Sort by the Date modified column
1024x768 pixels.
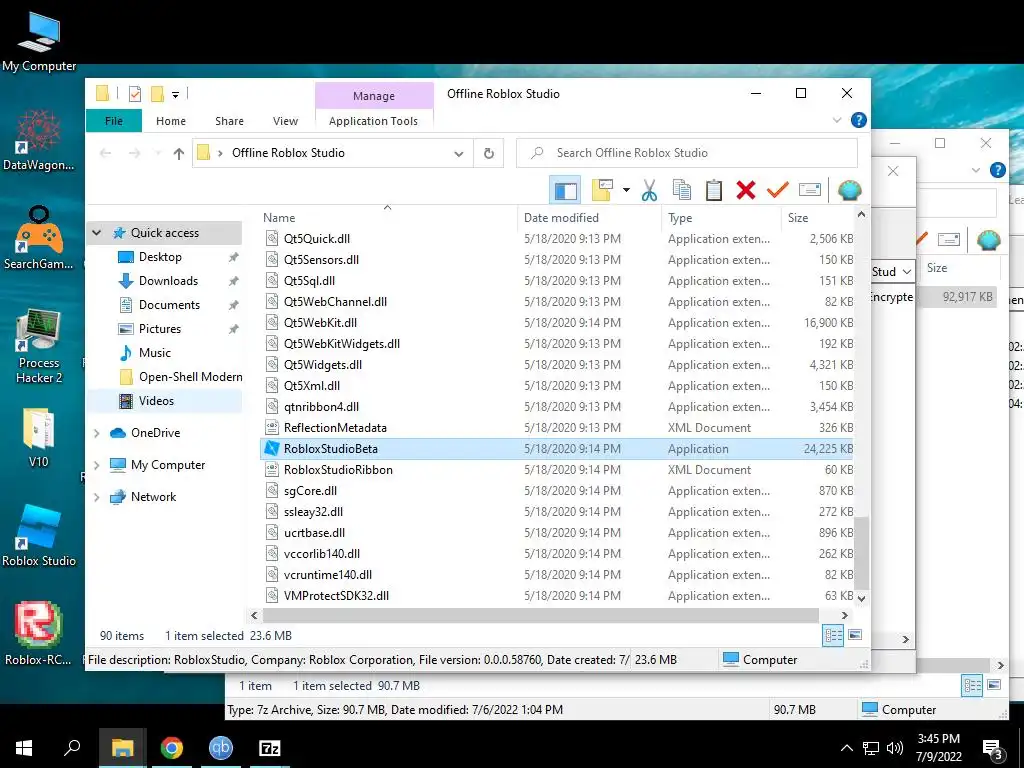[561, 218]
